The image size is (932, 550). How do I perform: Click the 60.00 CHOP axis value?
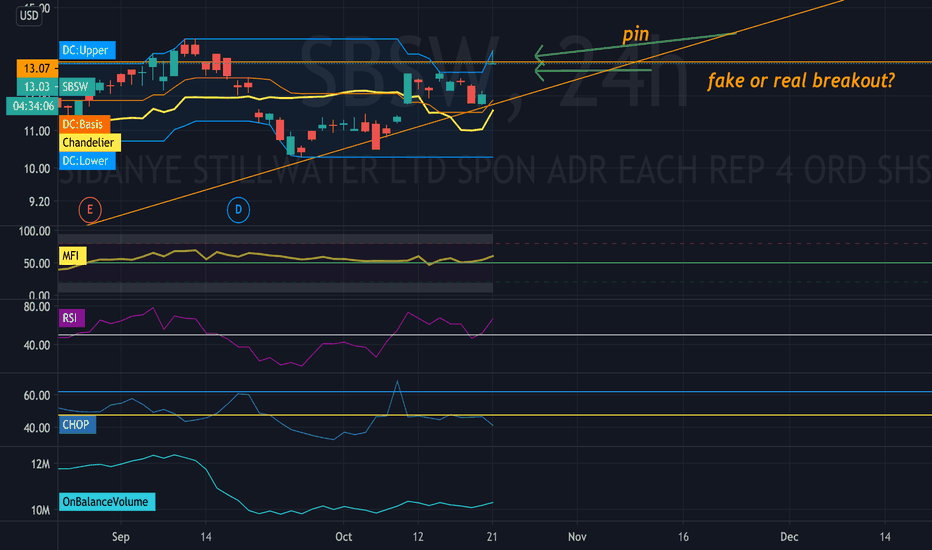[x=37, y=395]
